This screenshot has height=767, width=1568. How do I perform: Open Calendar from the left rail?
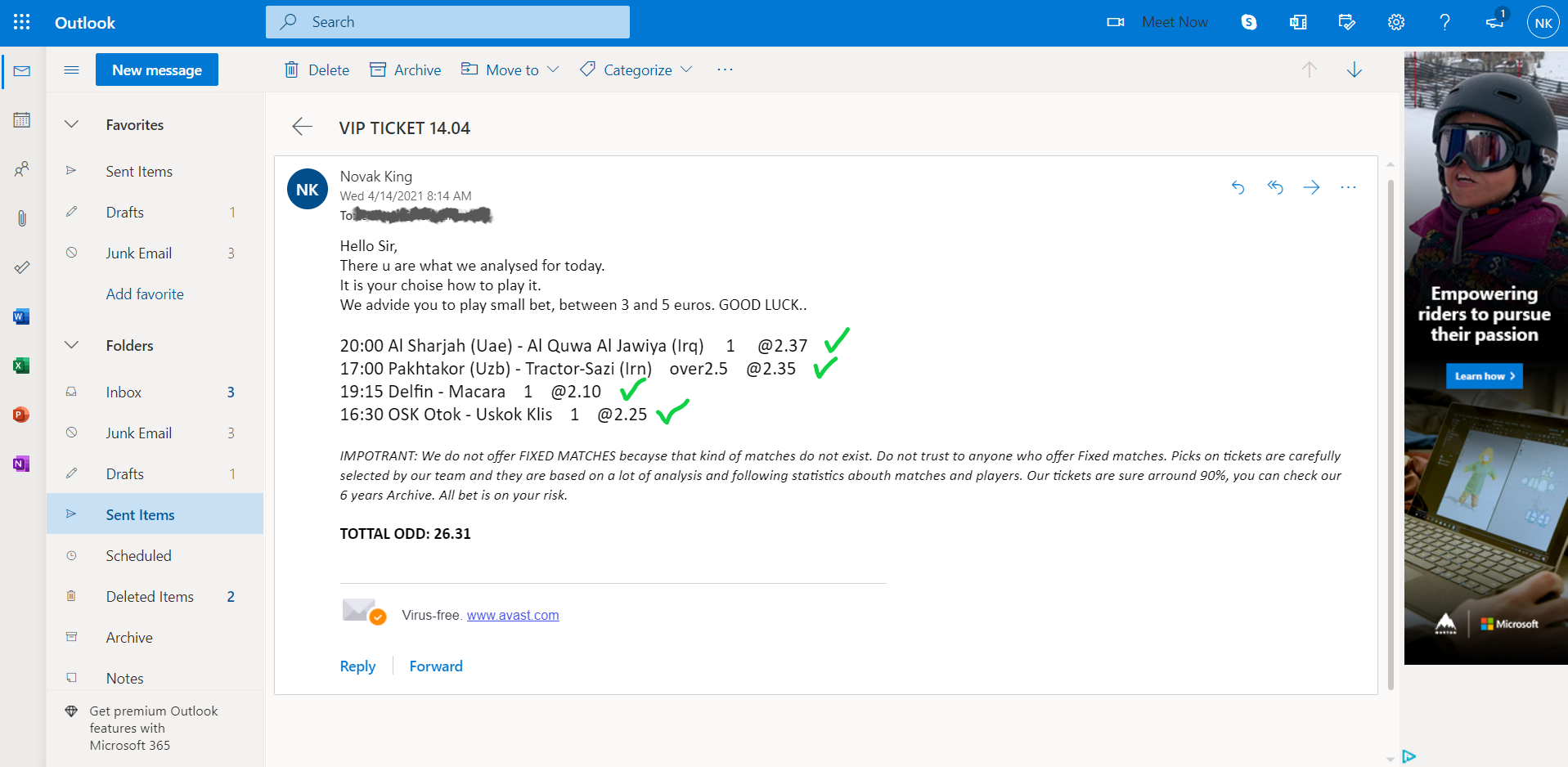[22, 120]
